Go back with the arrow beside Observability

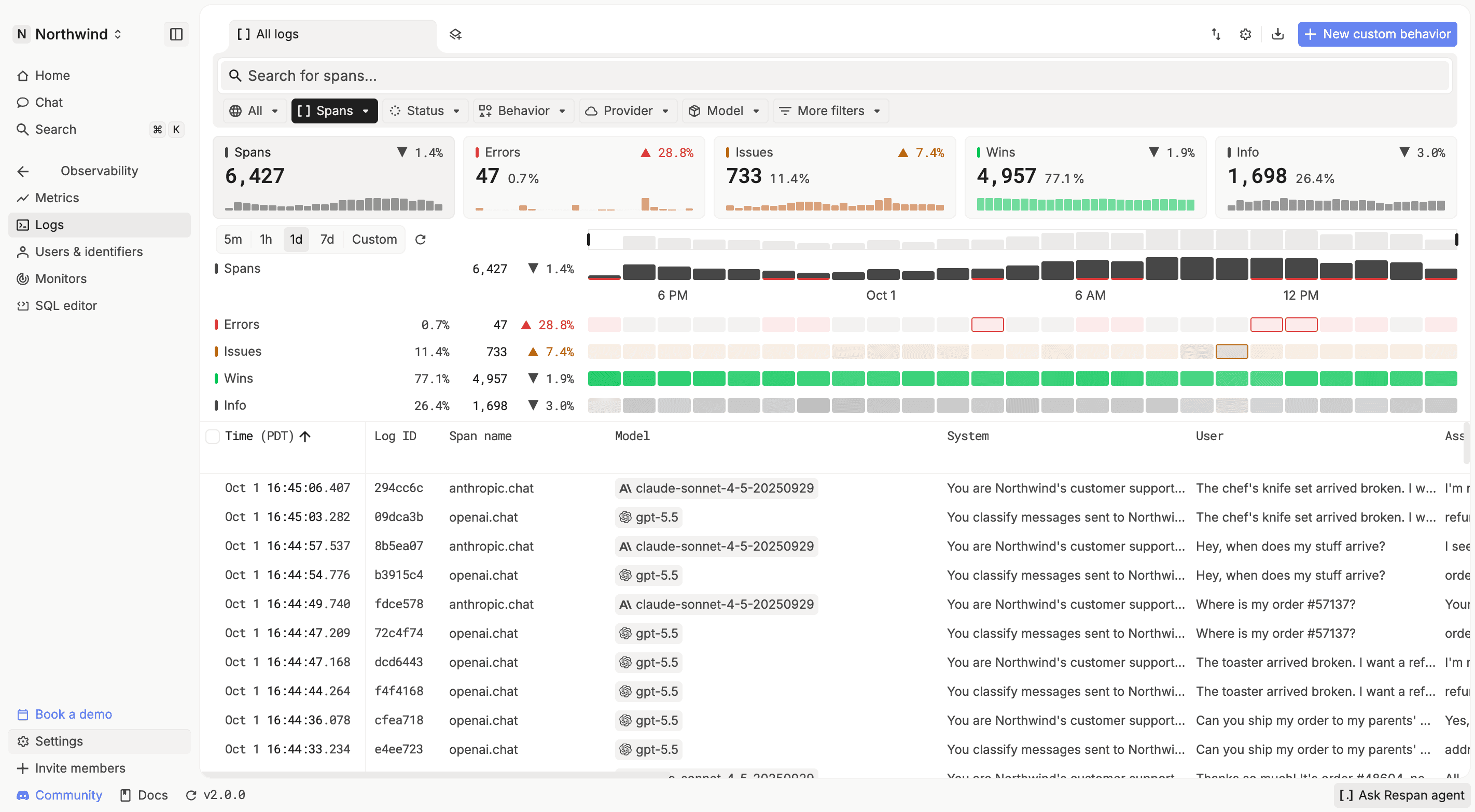point(23,171)
